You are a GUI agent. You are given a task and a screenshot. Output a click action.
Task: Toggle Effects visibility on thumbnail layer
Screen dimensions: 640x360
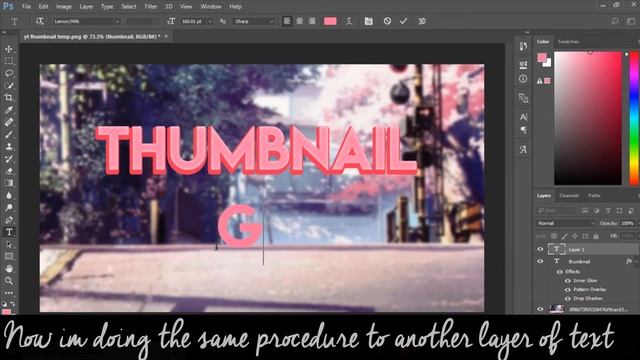click(560, 271)
